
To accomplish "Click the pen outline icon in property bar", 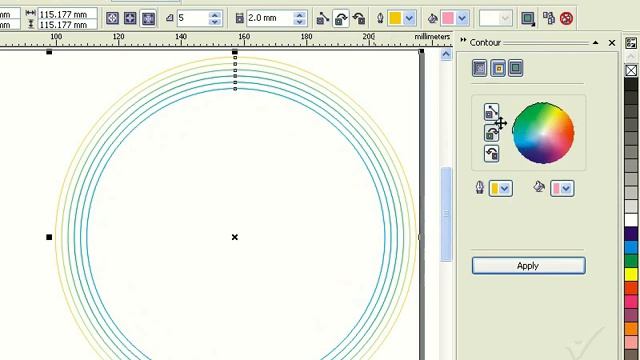I will 380,18.
